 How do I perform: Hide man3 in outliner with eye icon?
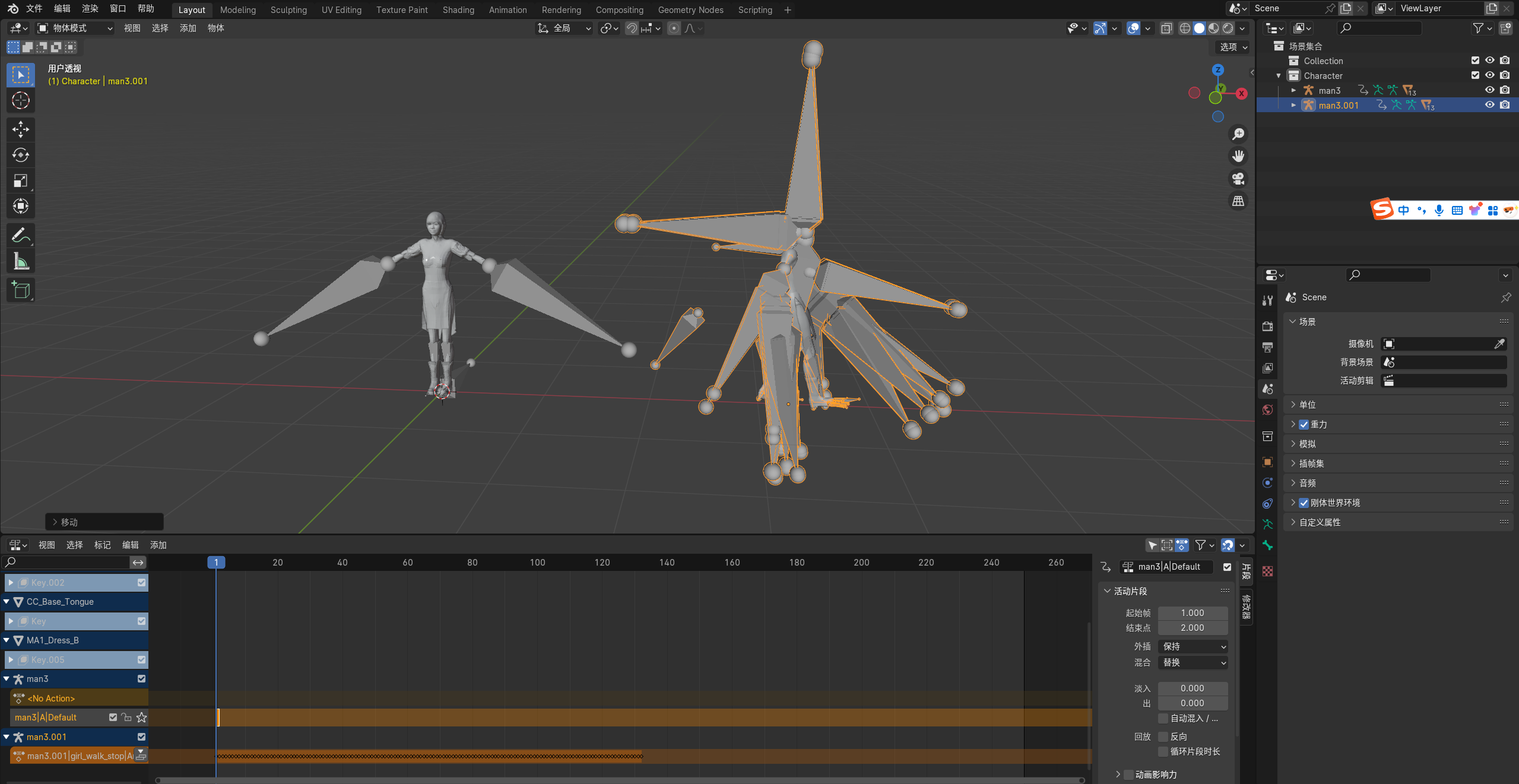coord(1489,90)
